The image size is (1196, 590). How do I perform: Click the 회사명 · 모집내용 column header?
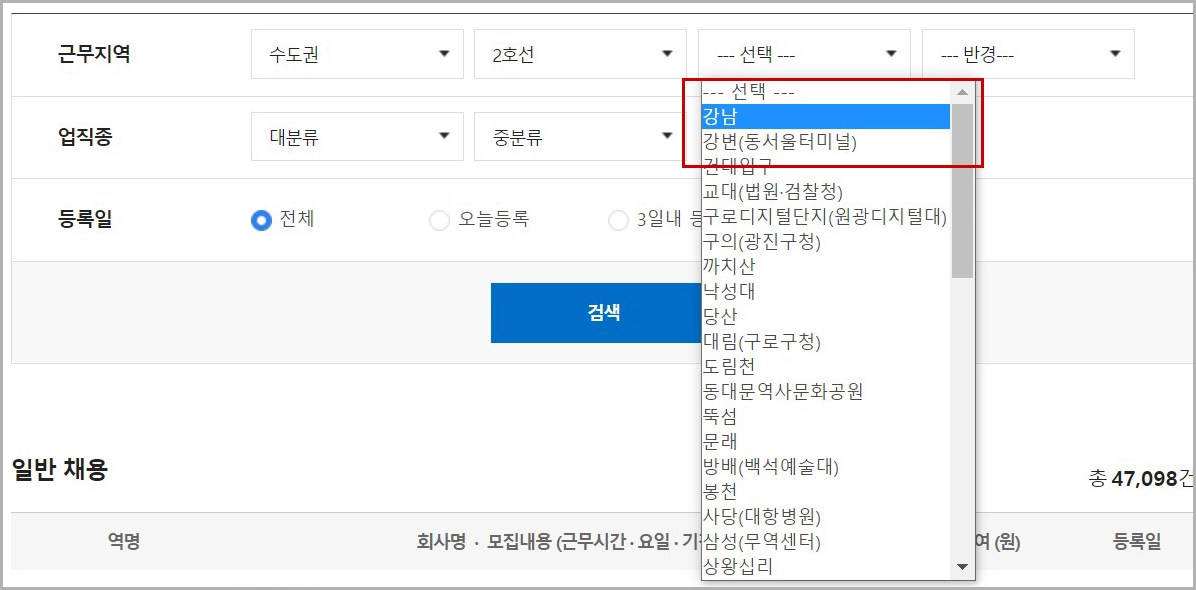click(x=558, y=542)
